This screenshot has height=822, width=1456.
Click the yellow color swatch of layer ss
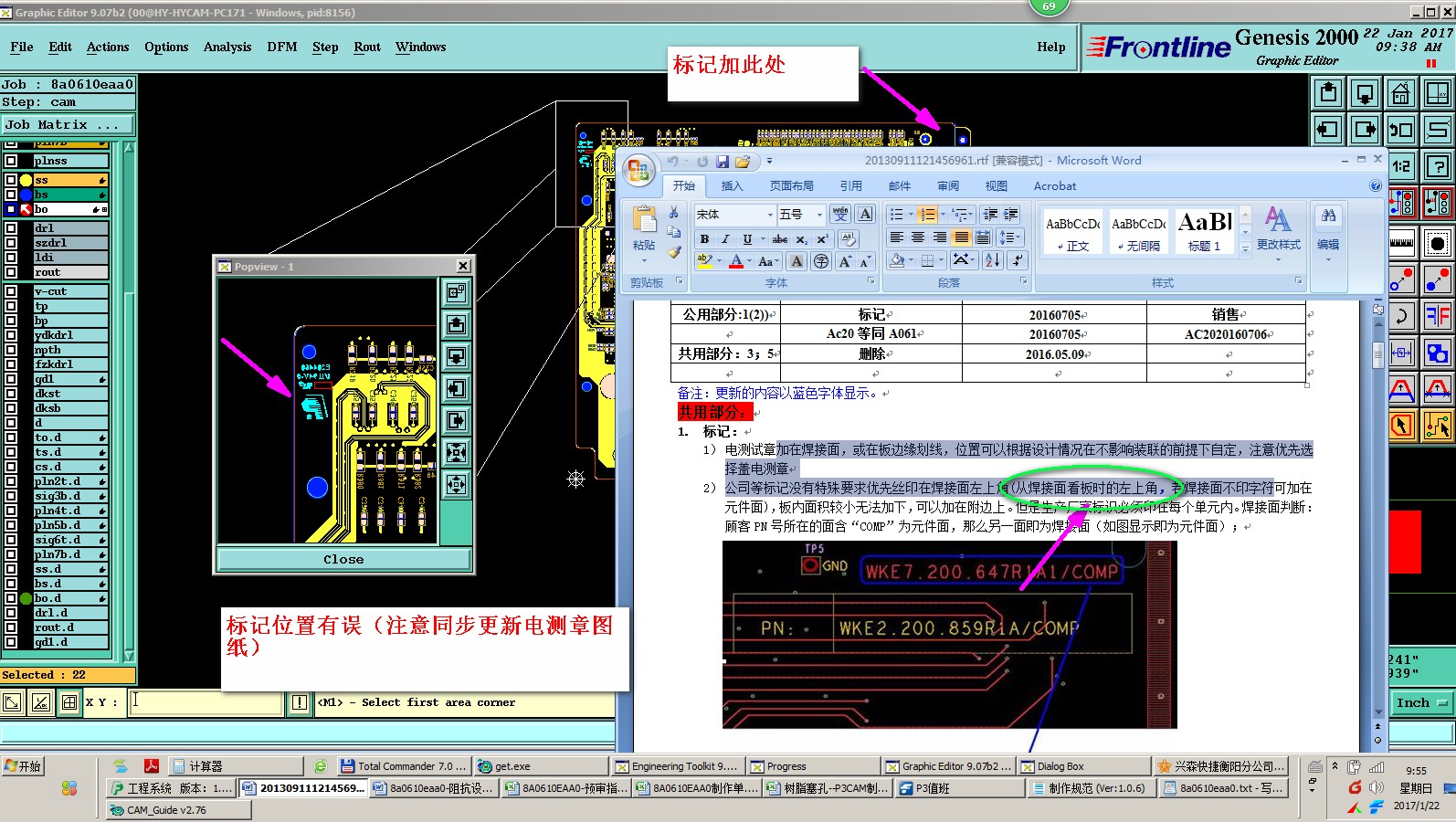(x=26, y=181)
